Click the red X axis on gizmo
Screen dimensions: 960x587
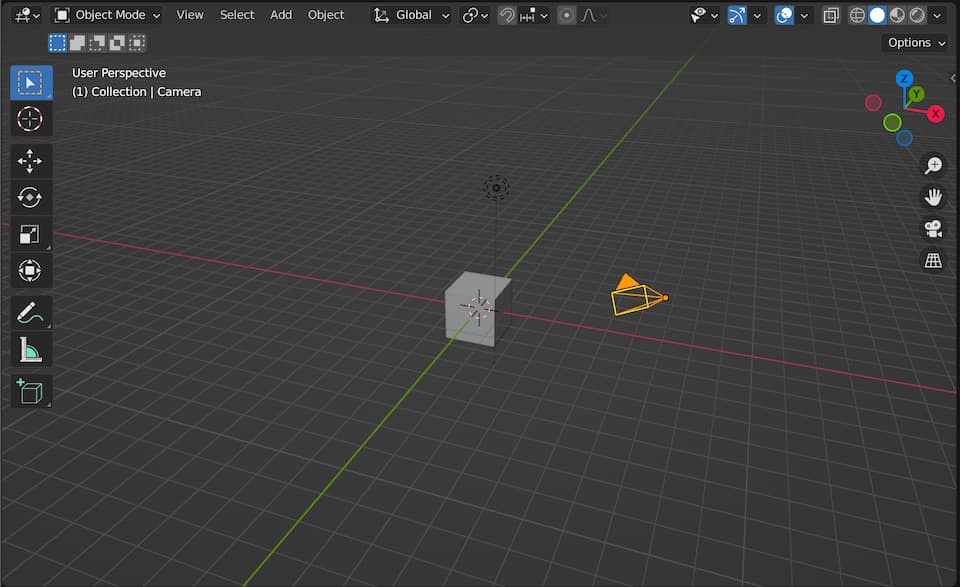click(x=936, y=113)
